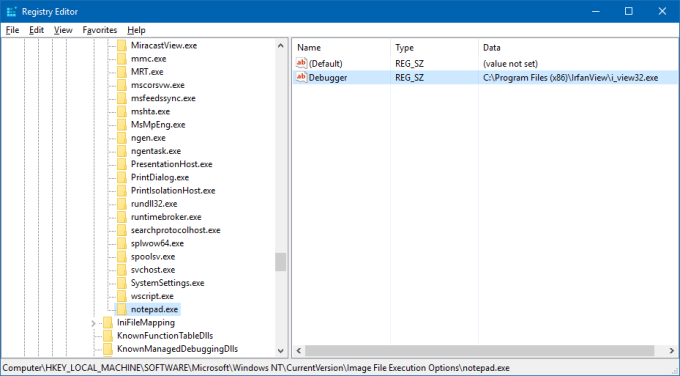The image size is (680, 376).
Task: Click the tree pane scroll up arrow
Action: 281,46
